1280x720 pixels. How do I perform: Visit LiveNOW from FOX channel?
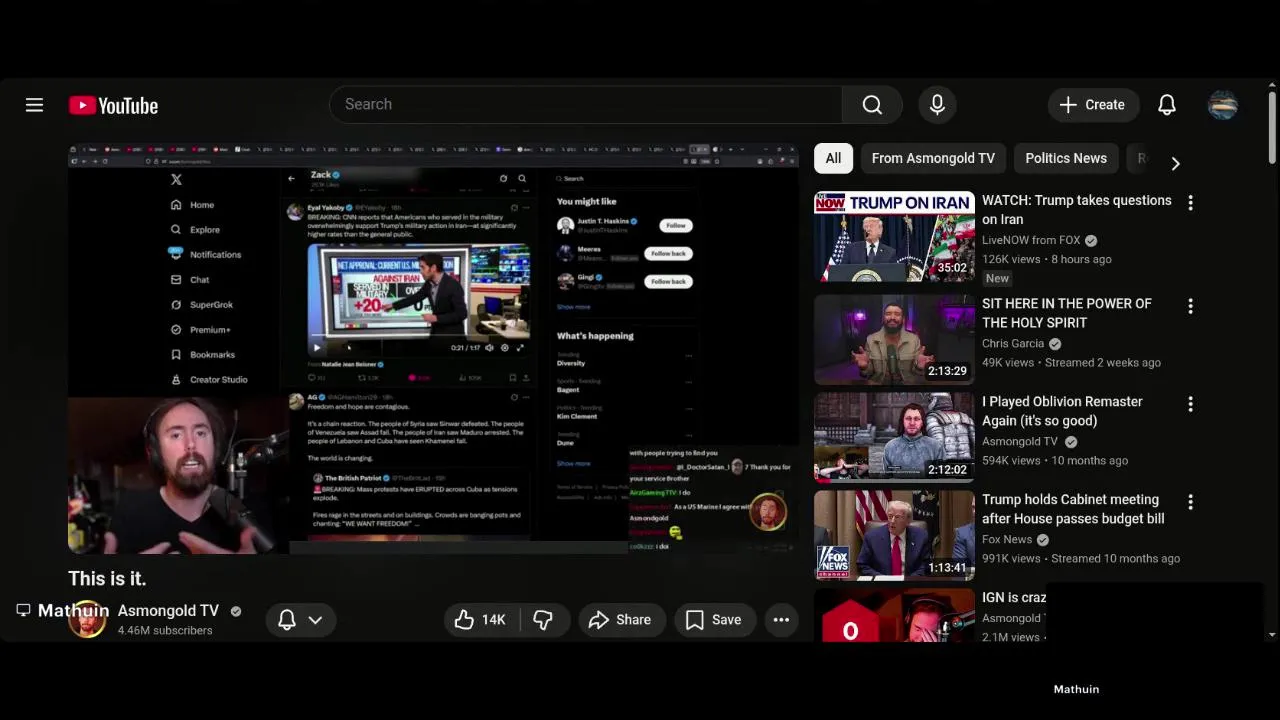click(x=1031, y=240)
